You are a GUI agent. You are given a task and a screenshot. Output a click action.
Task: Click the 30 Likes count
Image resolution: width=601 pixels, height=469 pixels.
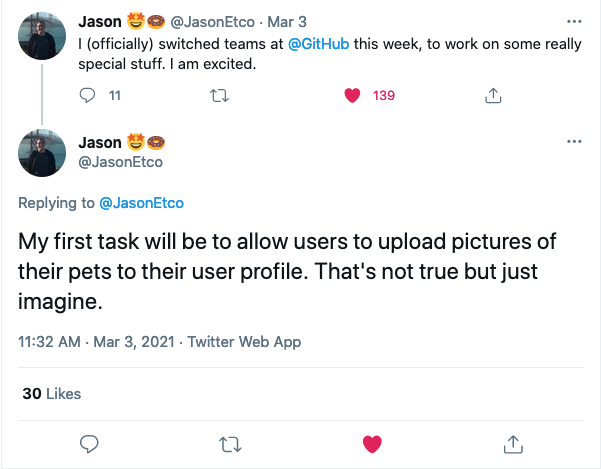(52, 394)
